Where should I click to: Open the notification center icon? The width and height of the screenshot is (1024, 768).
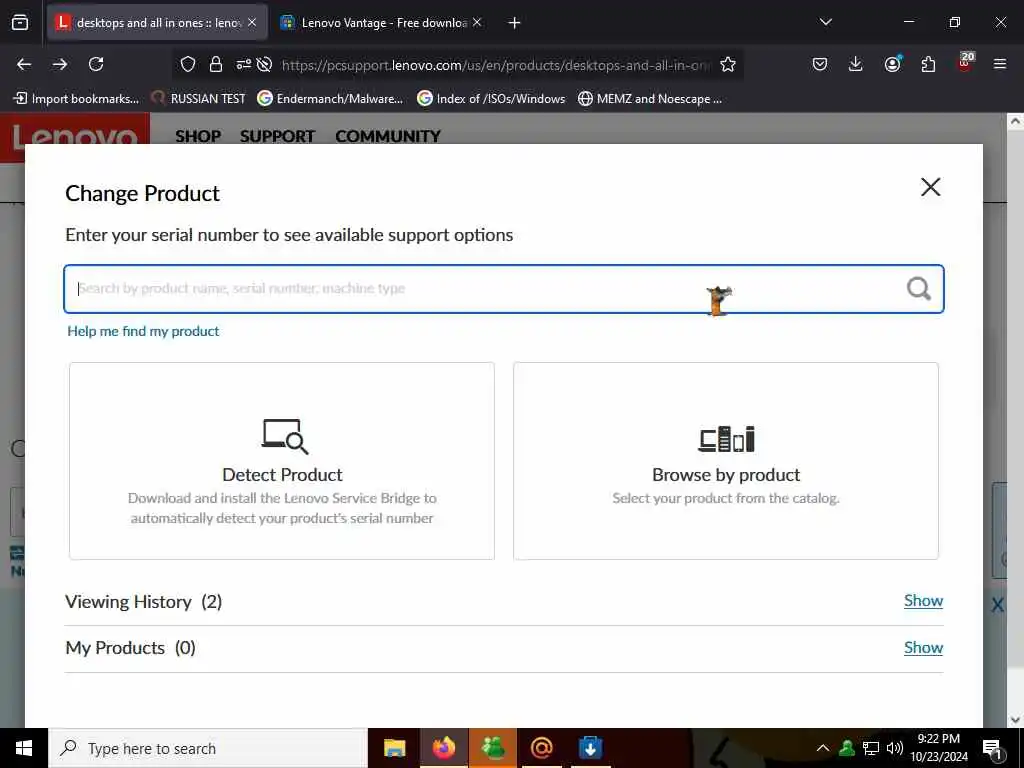click(x=992, y=749)
